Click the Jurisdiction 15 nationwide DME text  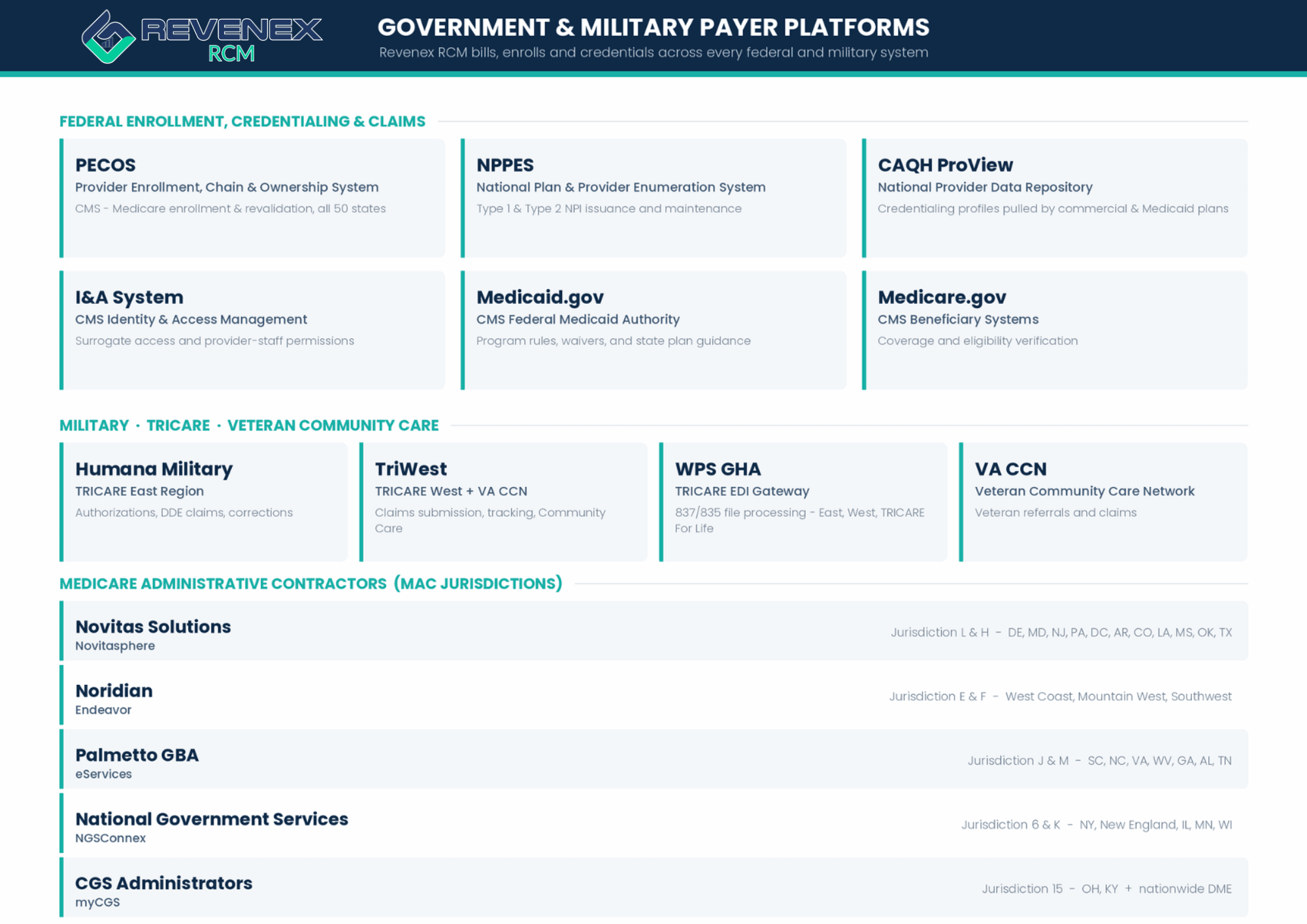point(1106,889)
